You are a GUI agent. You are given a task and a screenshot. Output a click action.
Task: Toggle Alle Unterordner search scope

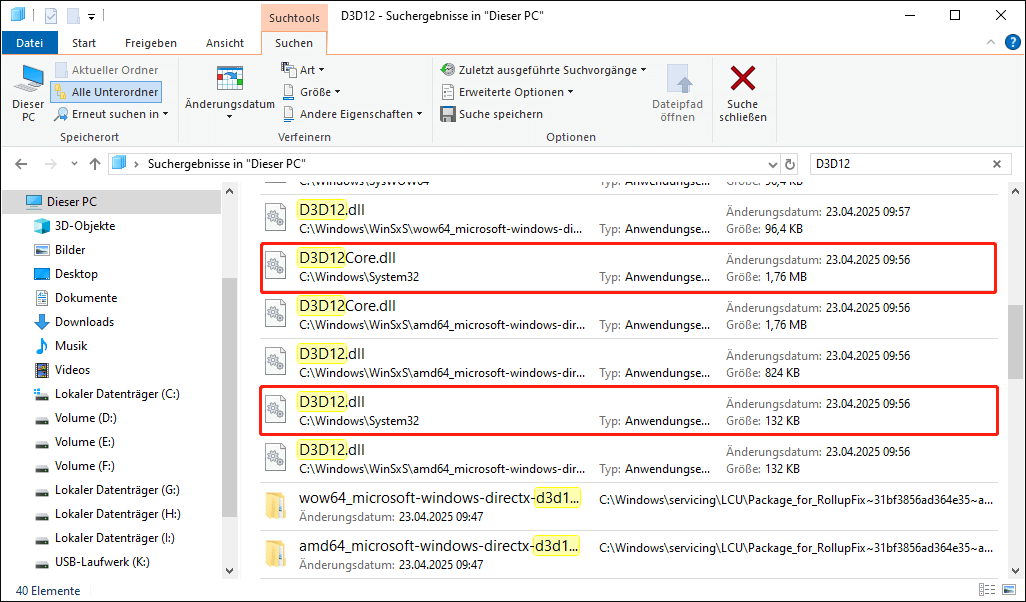tap(106, 92)
